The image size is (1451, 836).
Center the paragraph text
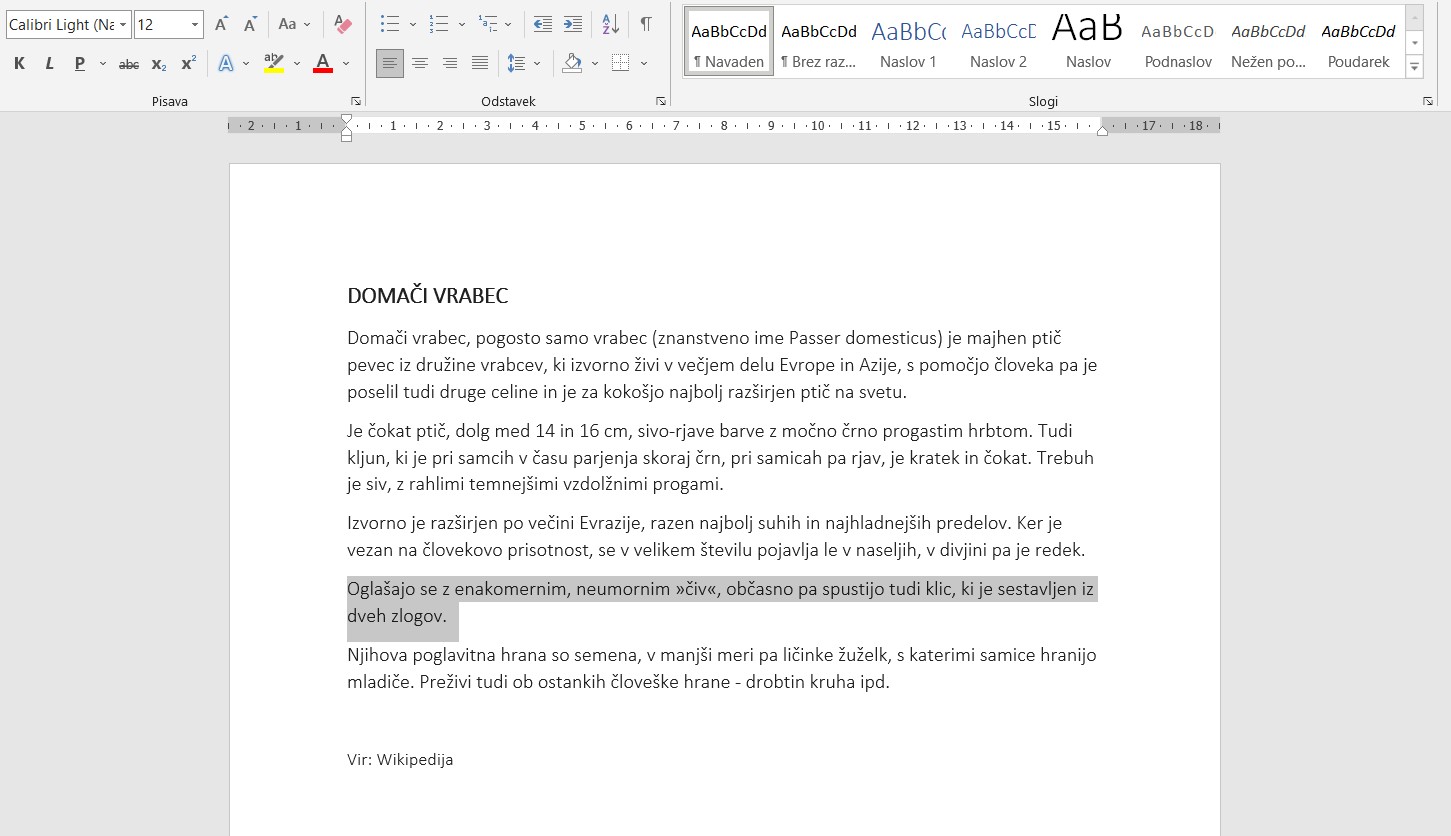(x=420, y=64)
